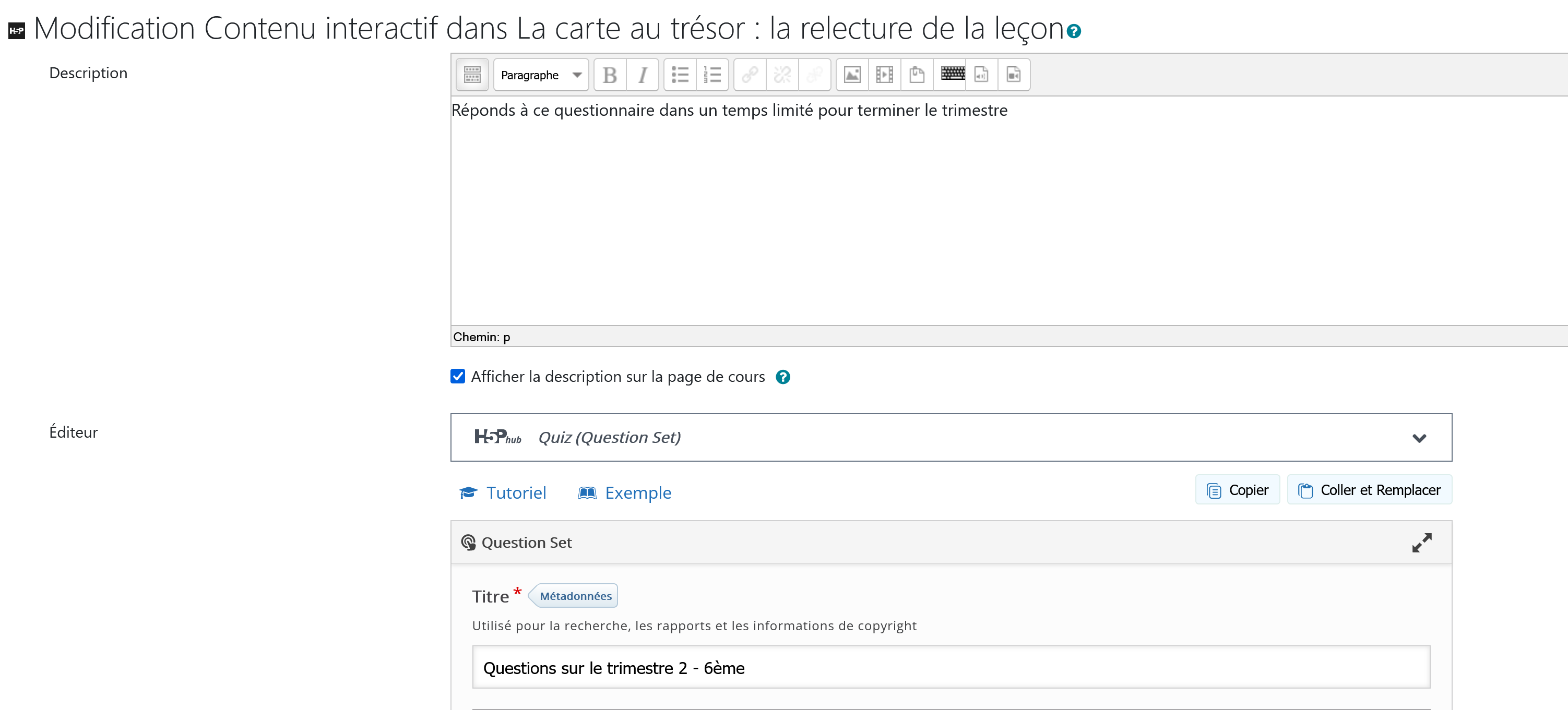The width and height of the screenshot is (1568, 710).
Task: Open the Métadonnées button
Action: tap(573, 596)
